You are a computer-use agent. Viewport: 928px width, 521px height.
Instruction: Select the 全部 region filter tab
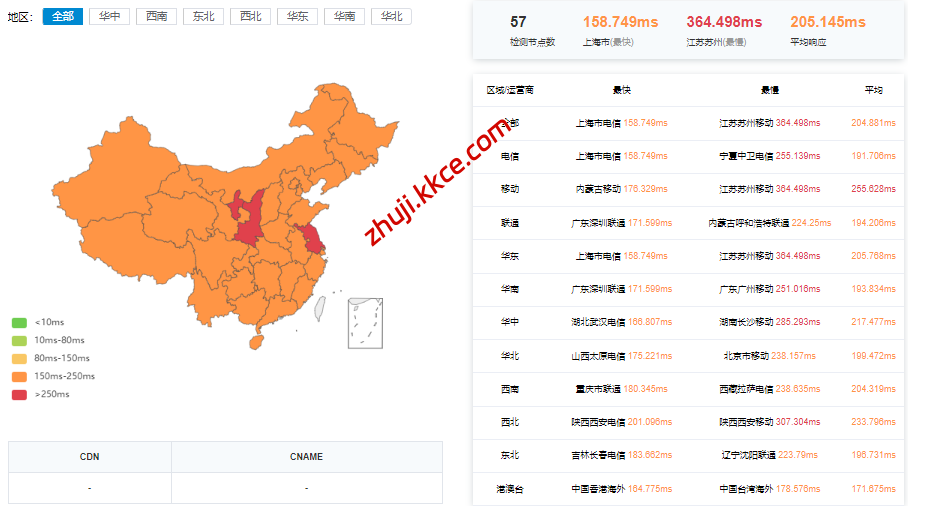62,17
